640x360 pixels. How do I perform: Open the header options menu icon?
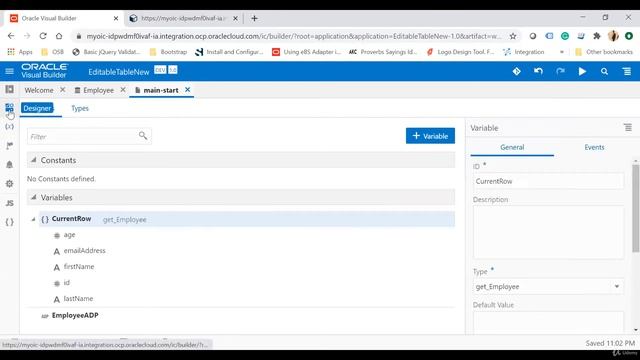click(627, 71)
